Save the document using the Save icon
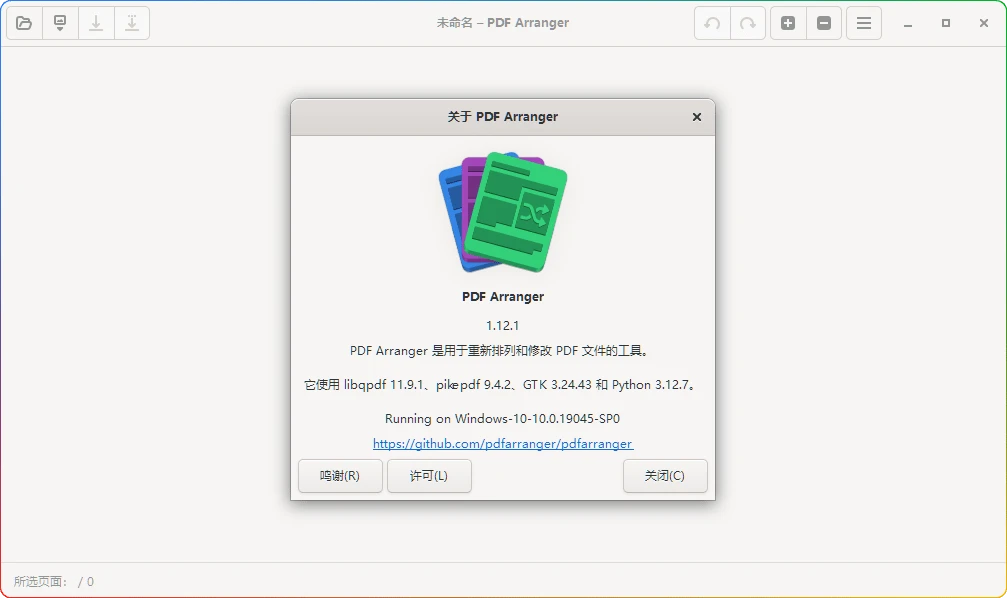1007x598 pixels. coord(96,22)
